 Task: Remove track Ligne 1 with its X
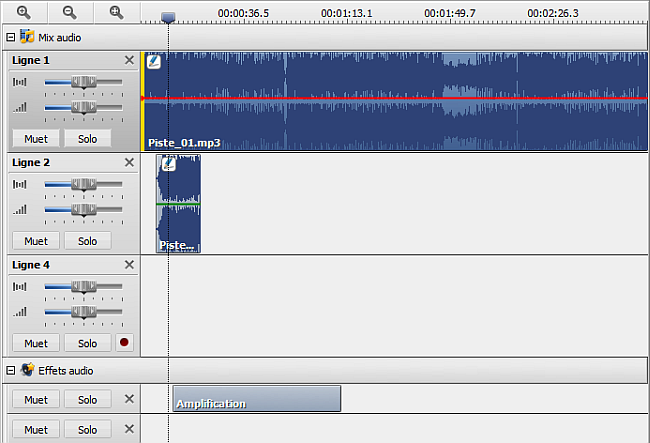coord(129,60)
